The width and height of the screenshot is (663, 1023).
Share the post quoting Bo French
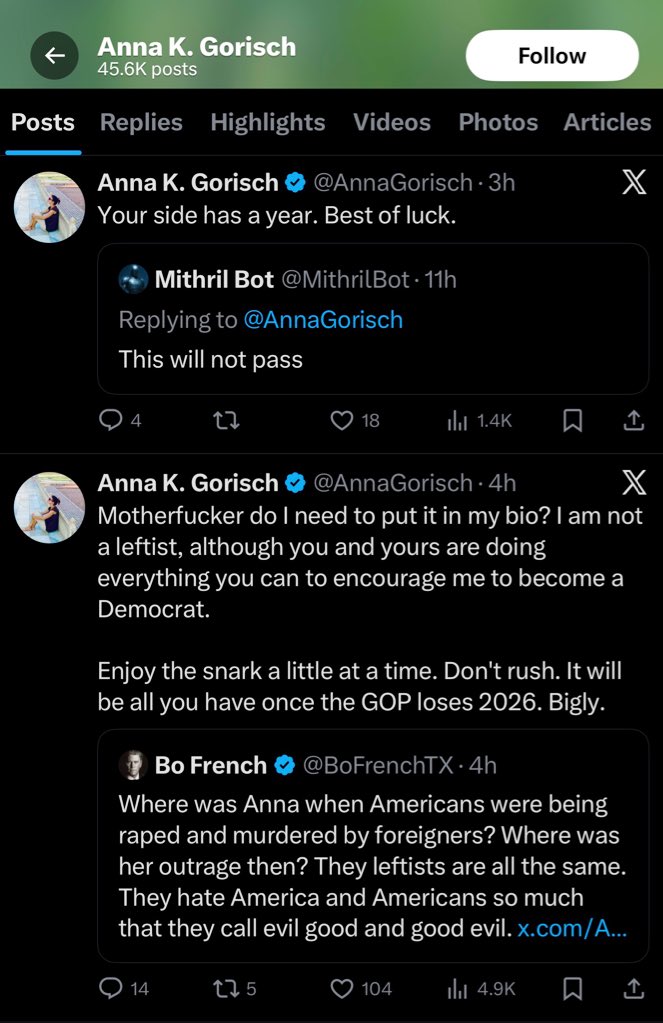coord(633,989)
